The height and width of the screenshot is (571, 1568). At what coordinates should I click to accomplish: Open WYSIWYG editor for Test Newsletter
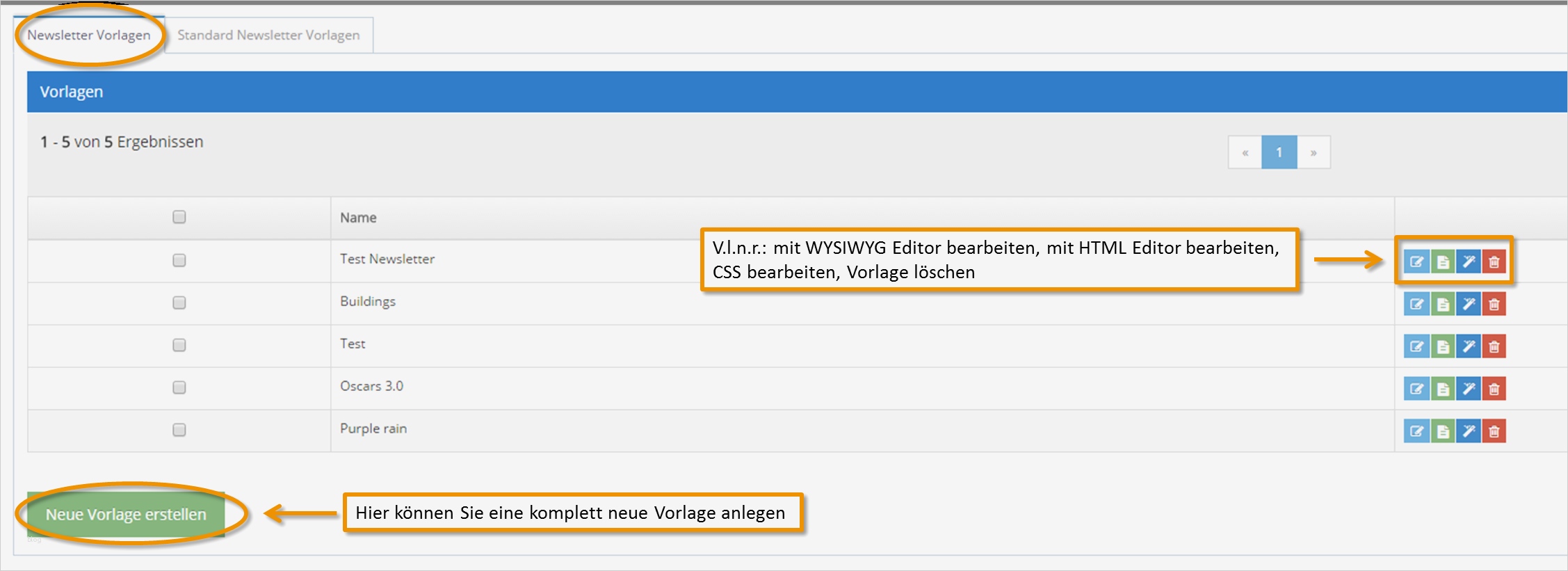click(x=1416, y=262)
